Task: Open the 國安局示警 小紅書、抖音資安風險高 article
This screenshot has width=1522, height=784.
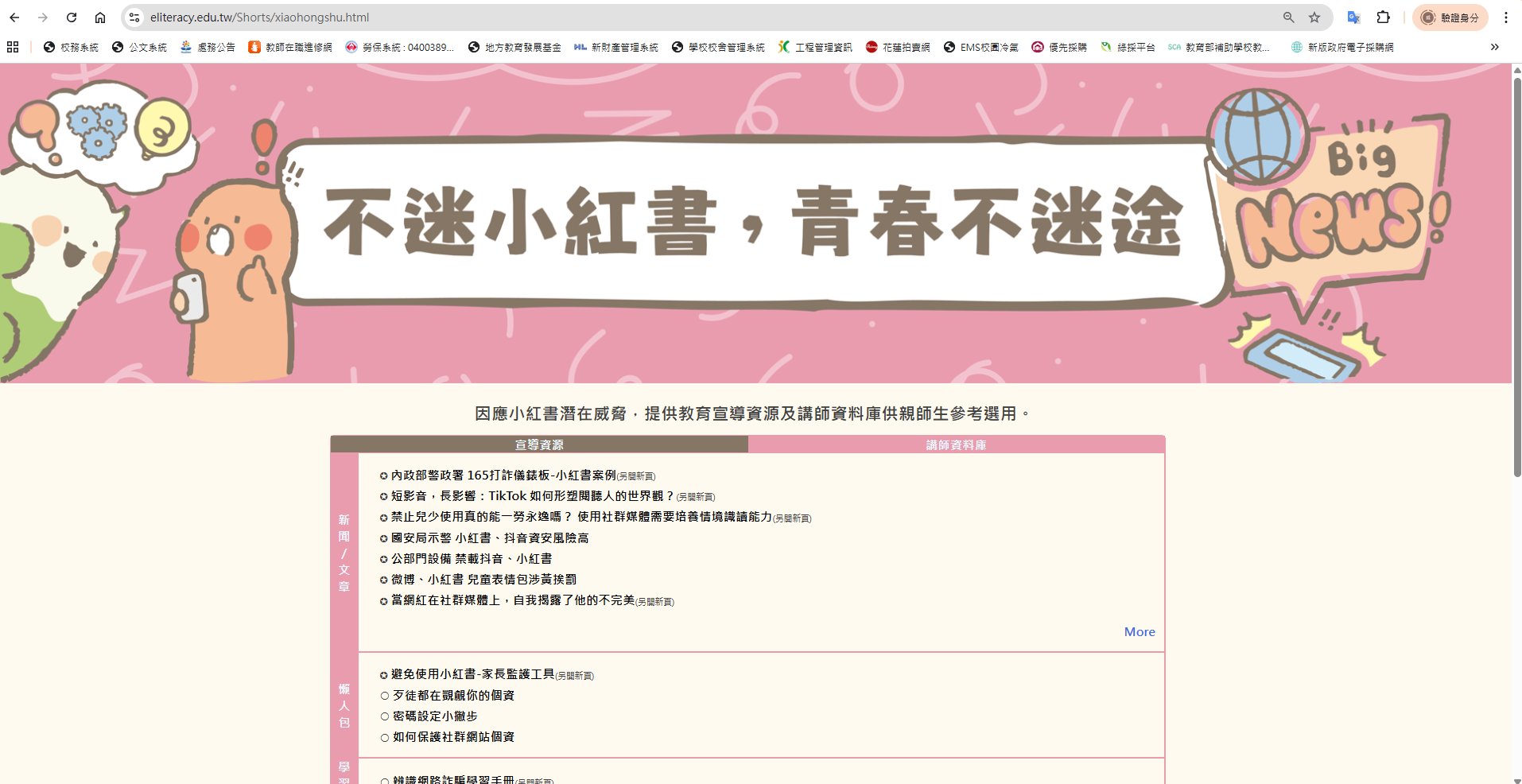Action: coord(489,538)
